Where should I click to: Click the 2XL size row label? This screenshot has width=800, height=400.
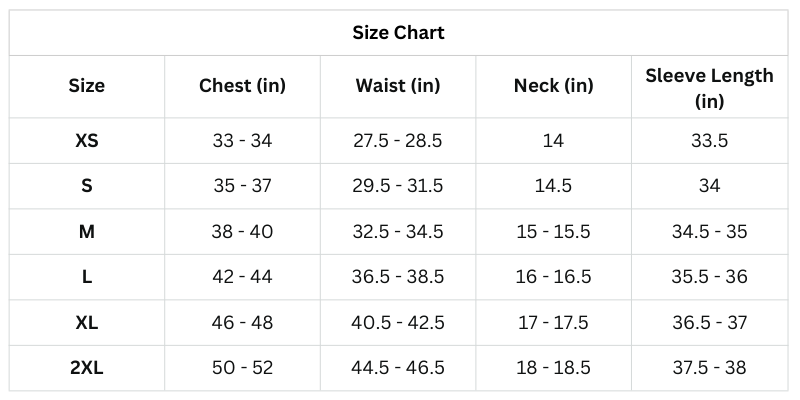87,368
